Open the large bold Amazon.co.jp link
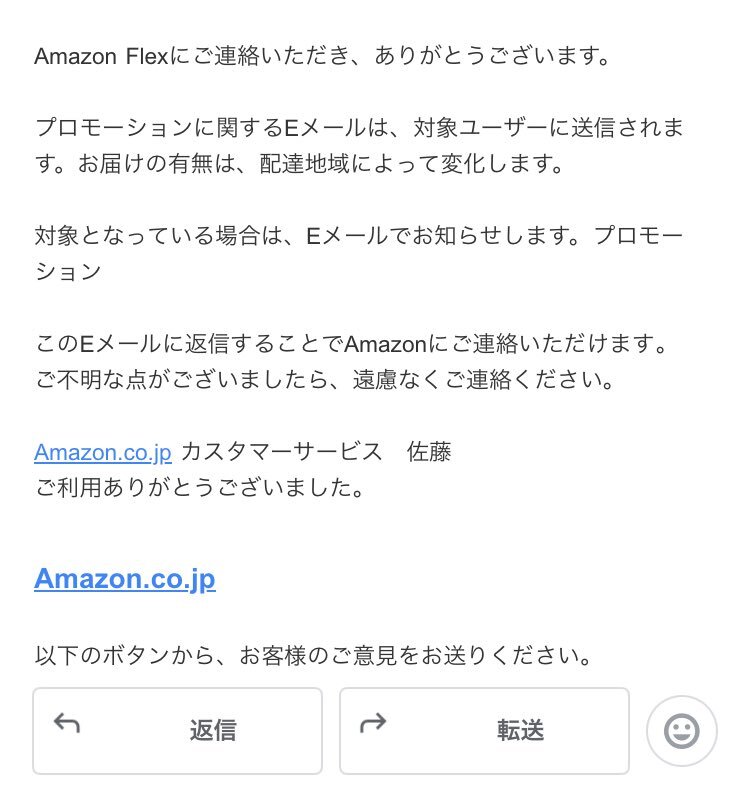 (x=125, y=579)
